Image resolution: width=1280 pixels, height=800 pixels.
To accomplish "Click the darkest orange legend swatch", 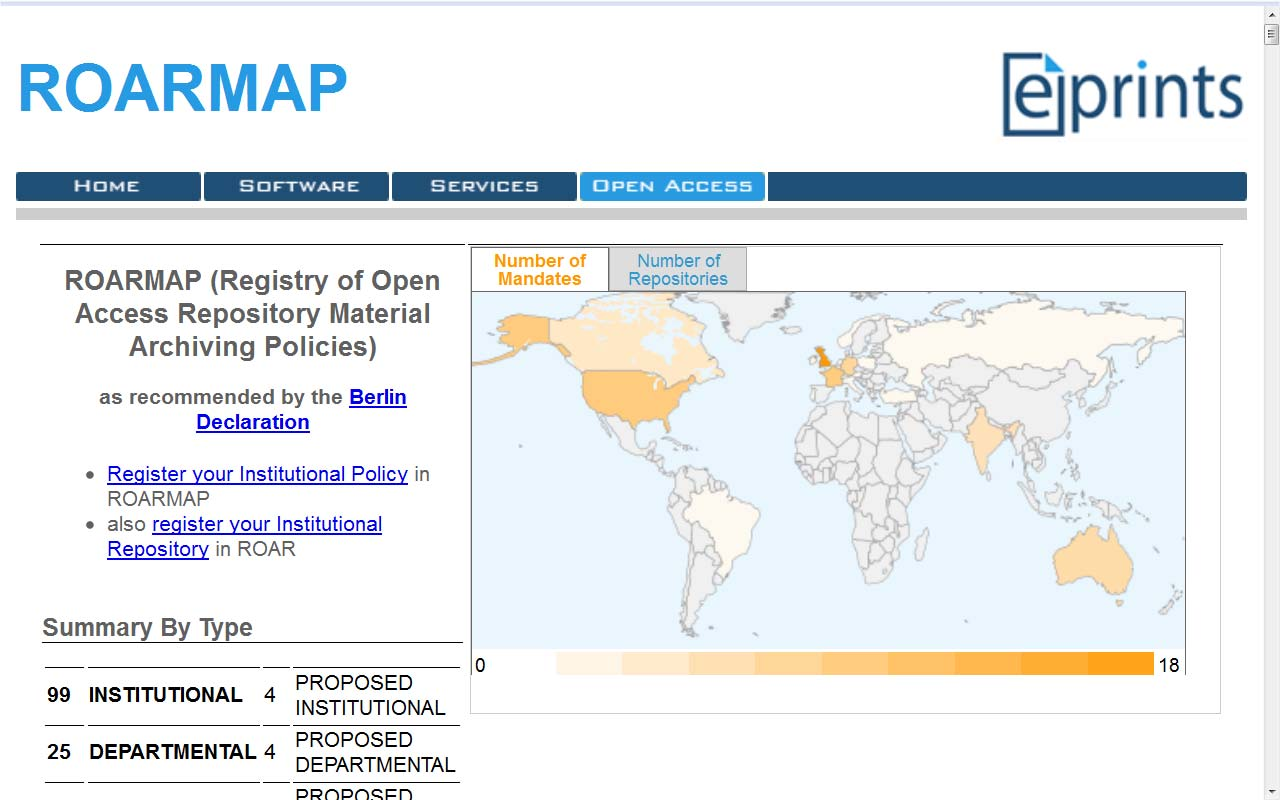I will (x=1120, y=664).
